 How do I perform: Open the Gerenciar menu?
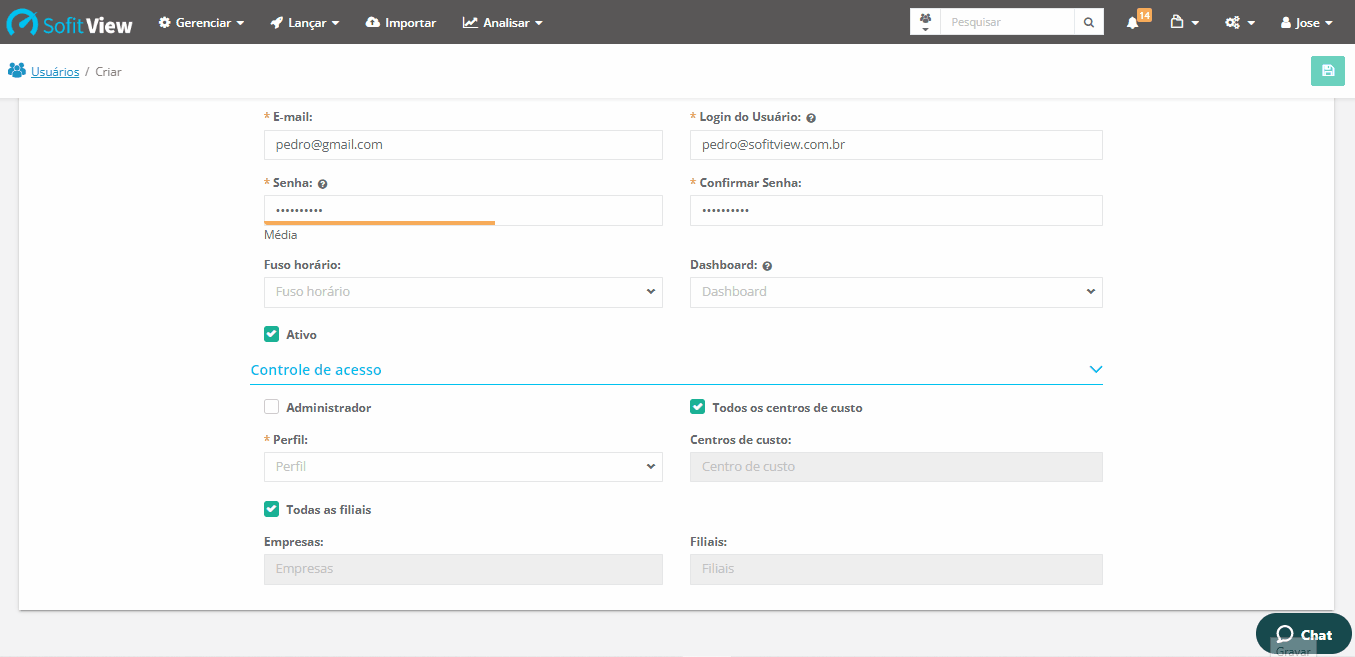pyautogui.click(x=201, y=22)
